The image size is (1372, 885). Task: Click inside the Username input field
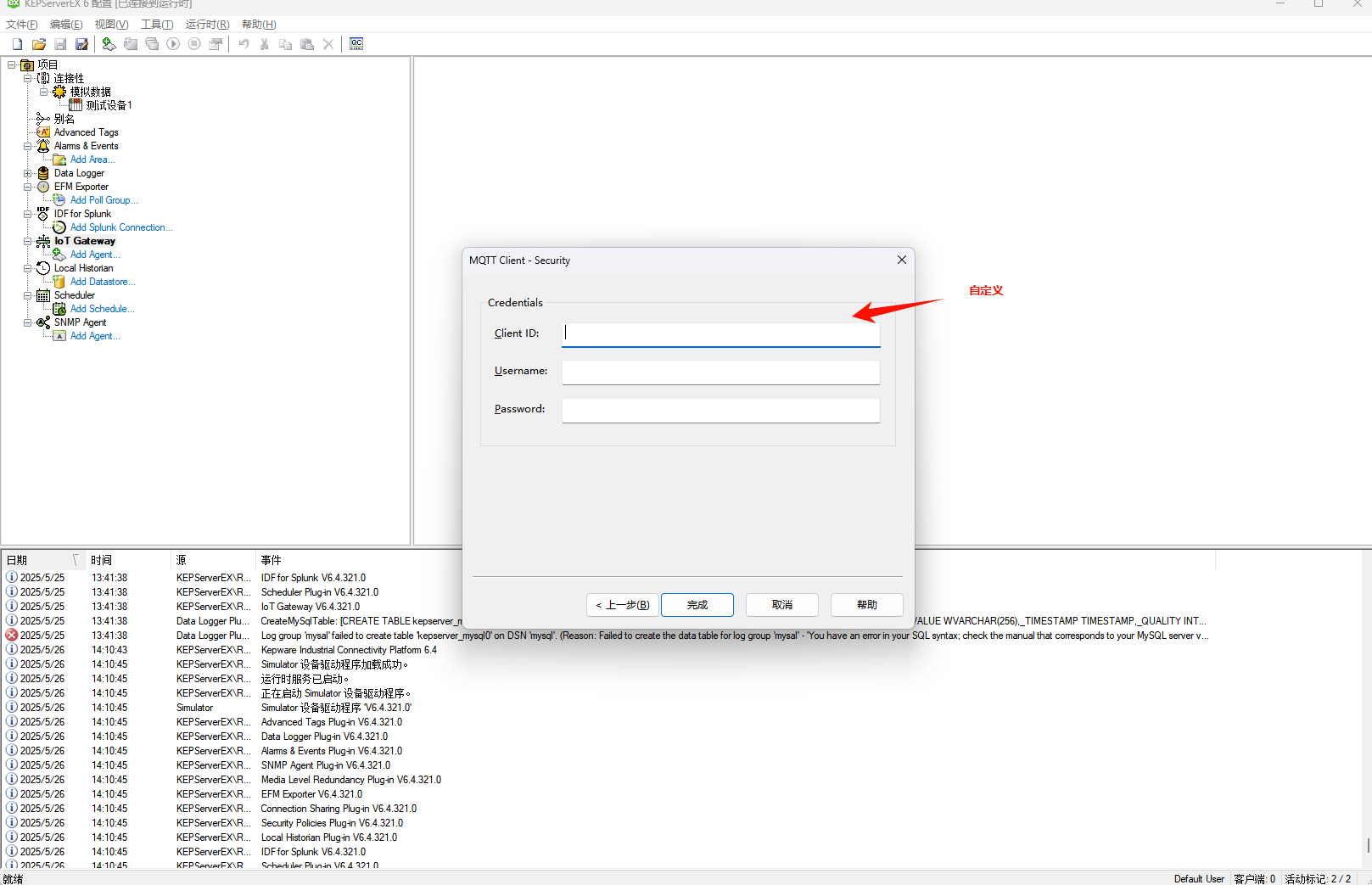[720, 372]
